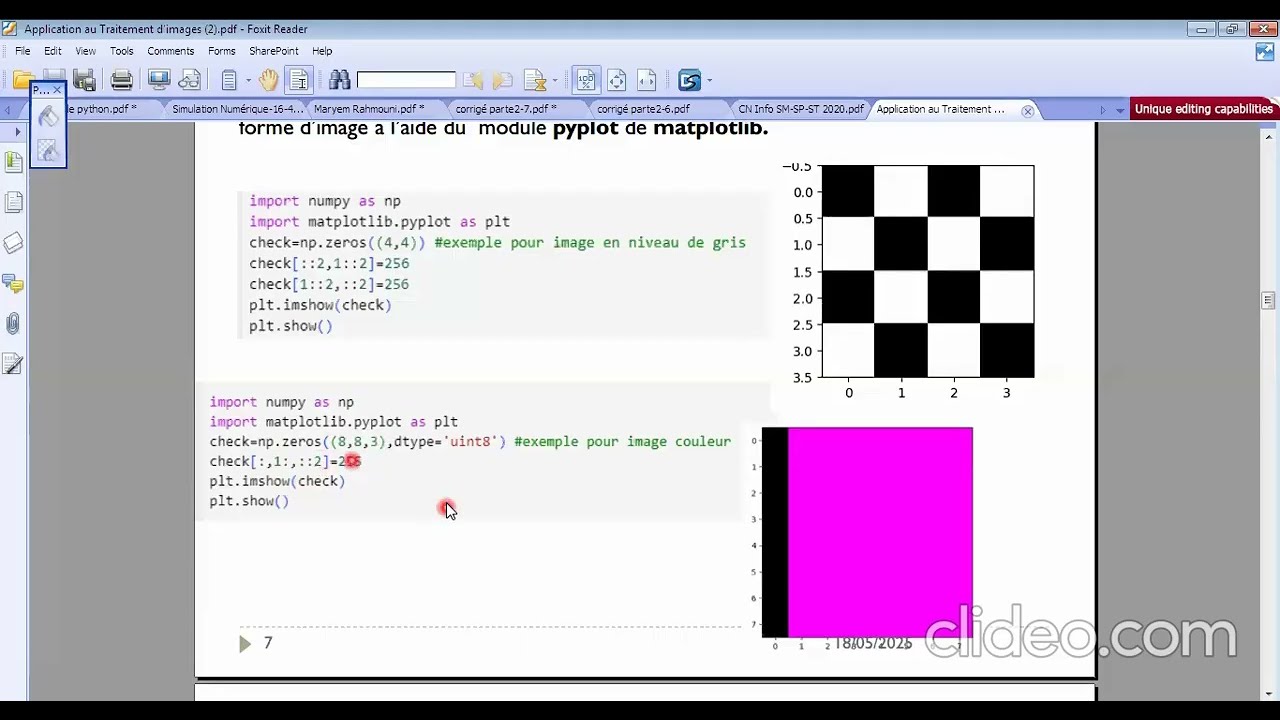Open the Help menu
This screenshot has height=720, width=1280.
click(322, 51)
